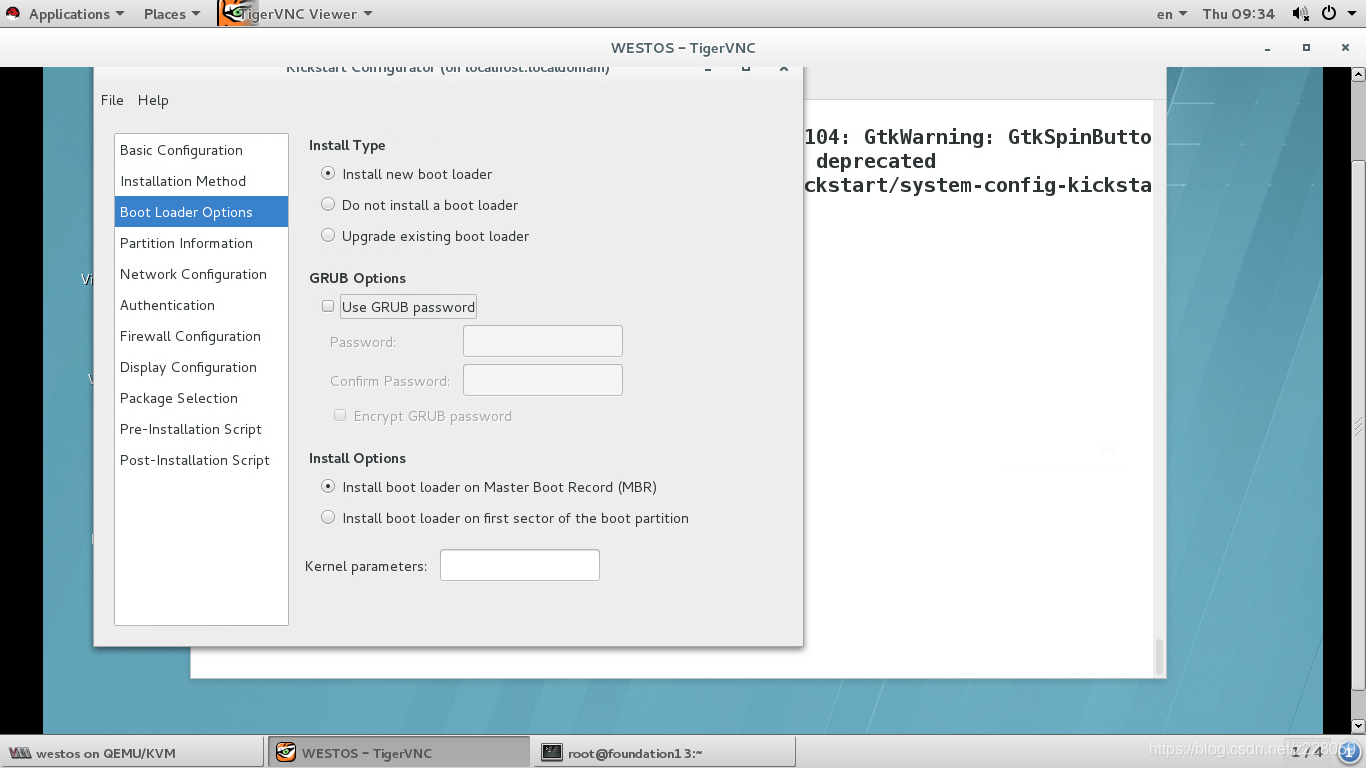1366x768 pixels.
Task: Switch to westos on QEMU/KVM taskbar item
Action: point(132,753)
